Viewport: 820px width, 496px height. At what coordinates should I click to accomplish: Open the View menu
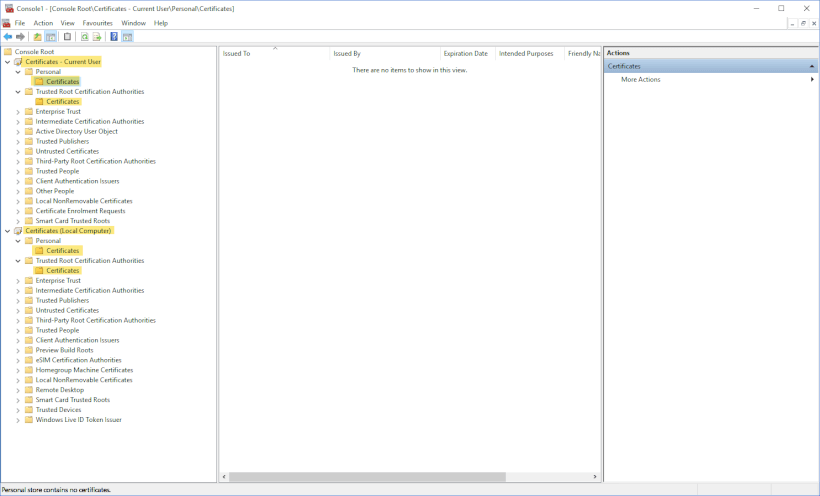[67, 23]
